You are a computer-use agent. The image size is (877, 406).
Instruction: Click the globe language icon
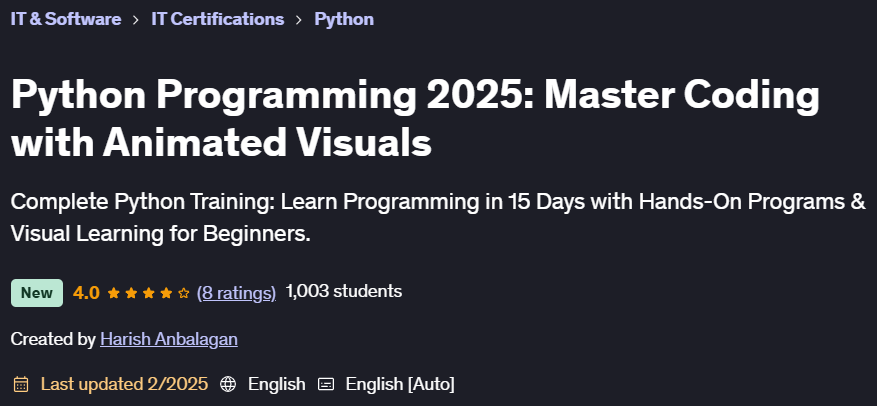point(228,384)
